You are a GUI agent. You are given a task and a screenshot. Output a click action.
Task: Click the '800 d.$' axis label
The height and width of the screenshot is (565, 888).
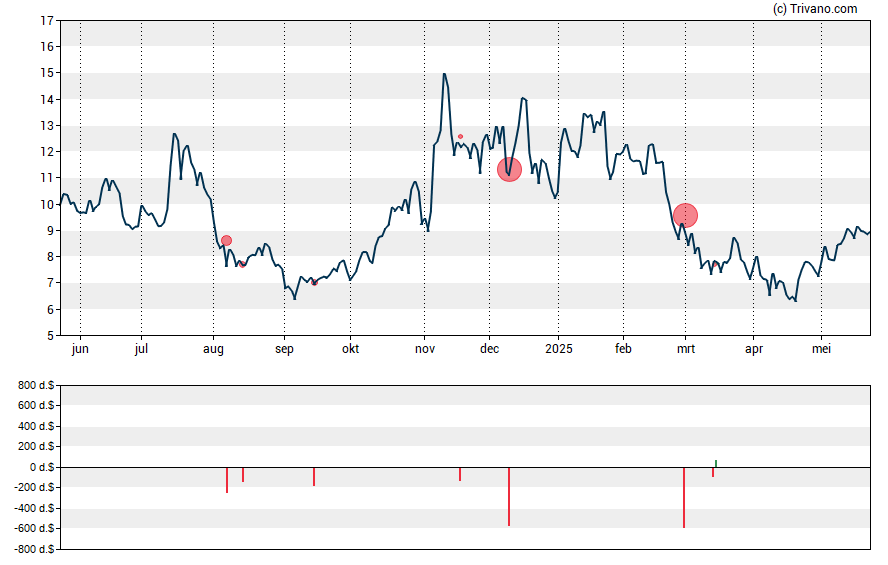coord(36,385)
